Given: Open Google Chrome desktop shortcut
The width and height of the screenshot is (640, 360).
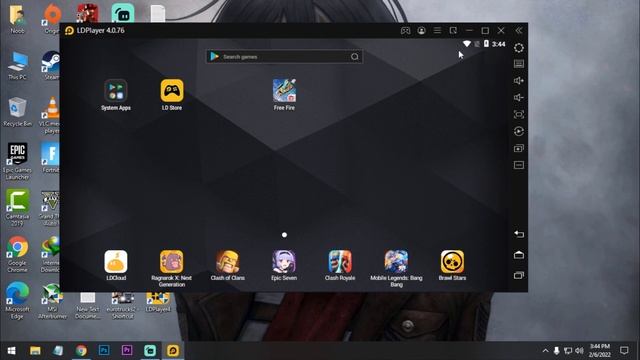Looking at the screenshot, I should click(17, 254).
